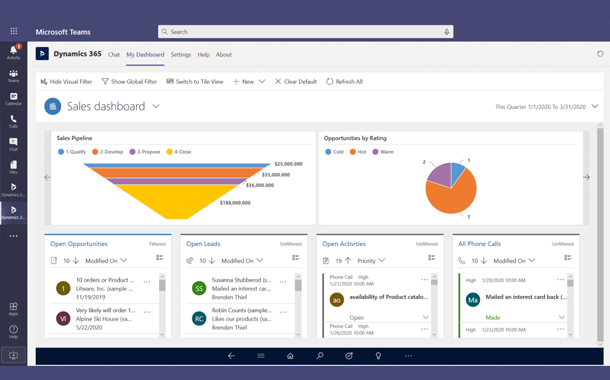Open the Teams app launcher grid
This screenshot has width=610, height=380.
coord(14,31)
